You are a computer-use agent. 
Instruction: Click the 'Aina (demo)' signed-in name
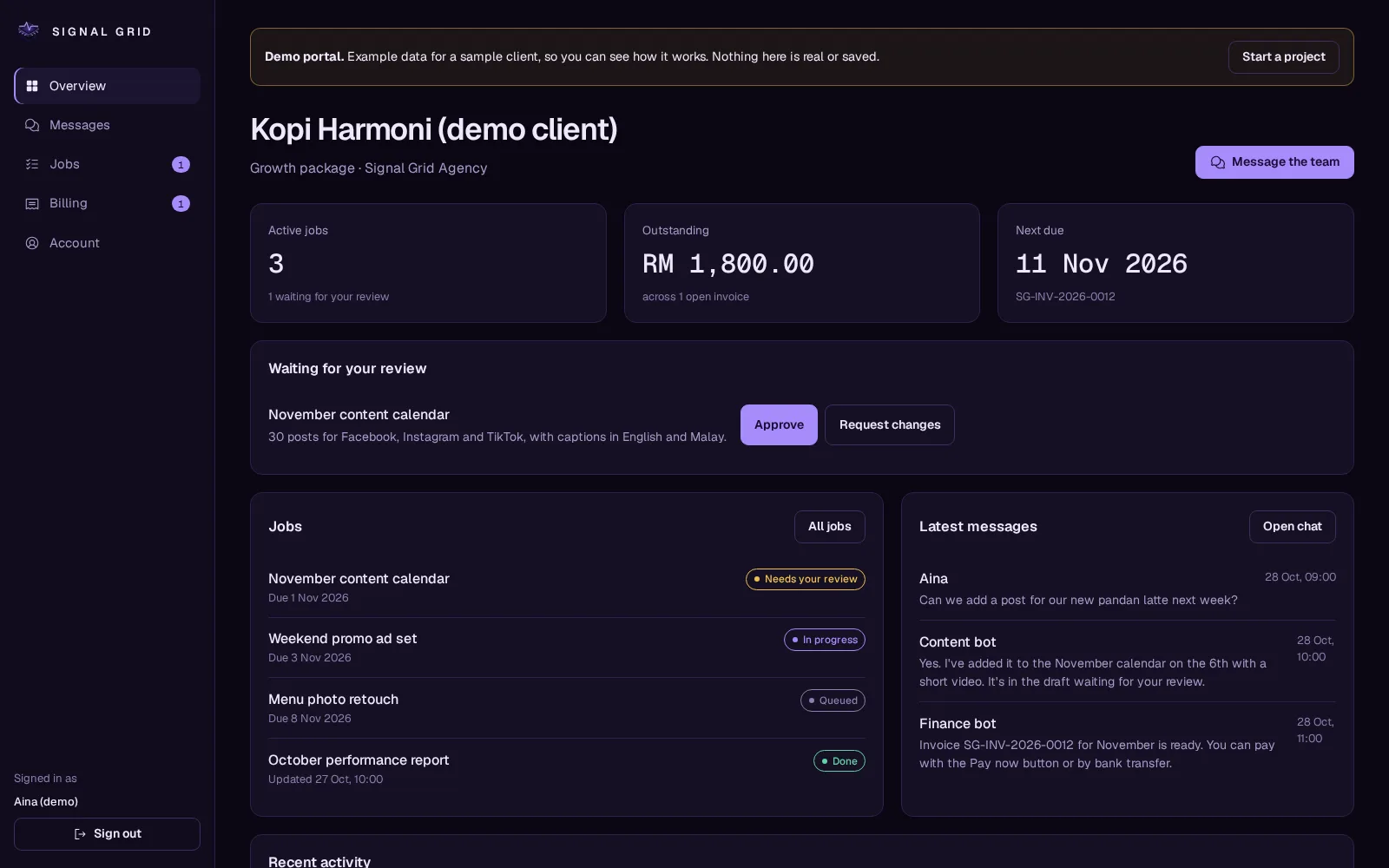(46, 802)
